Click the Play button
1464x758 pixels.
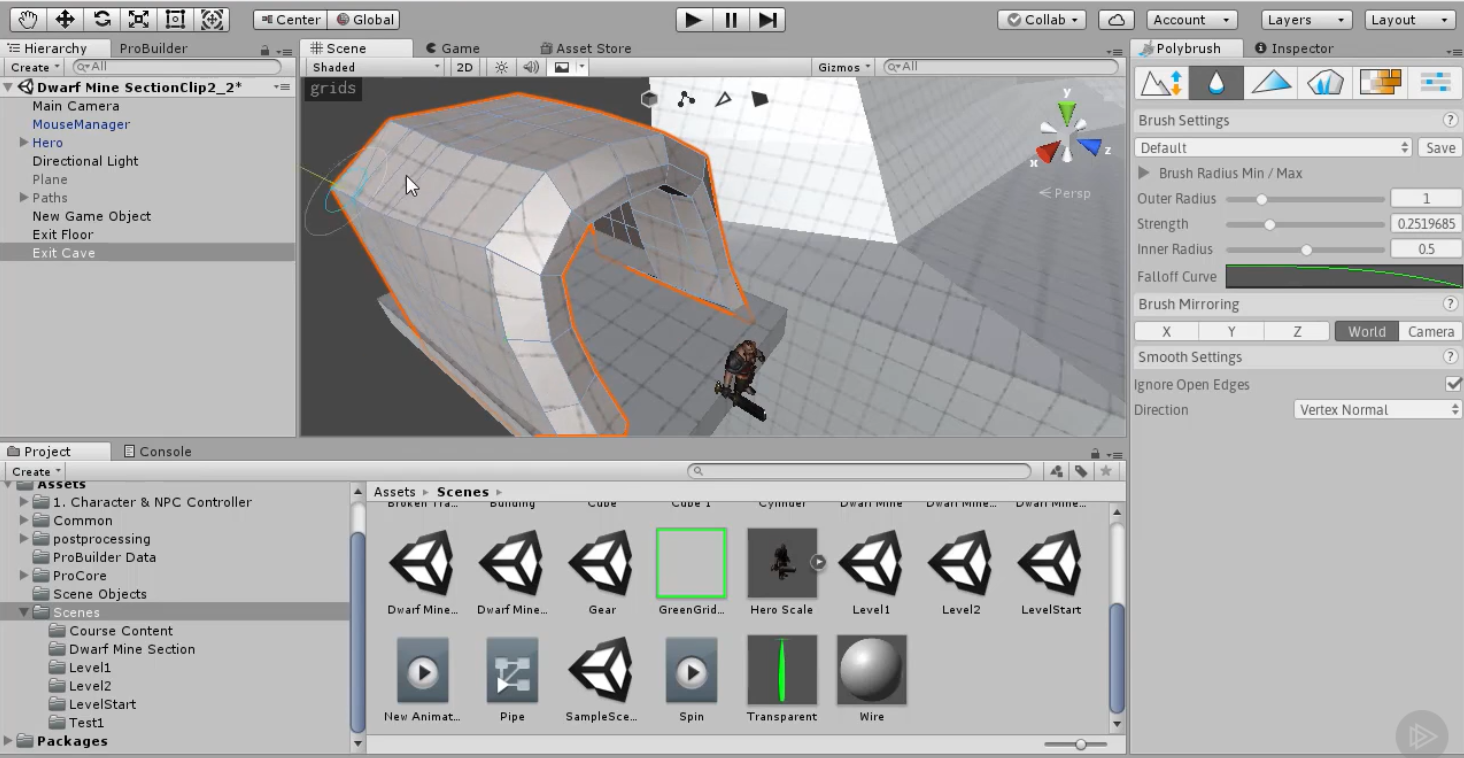click(693, 20)
